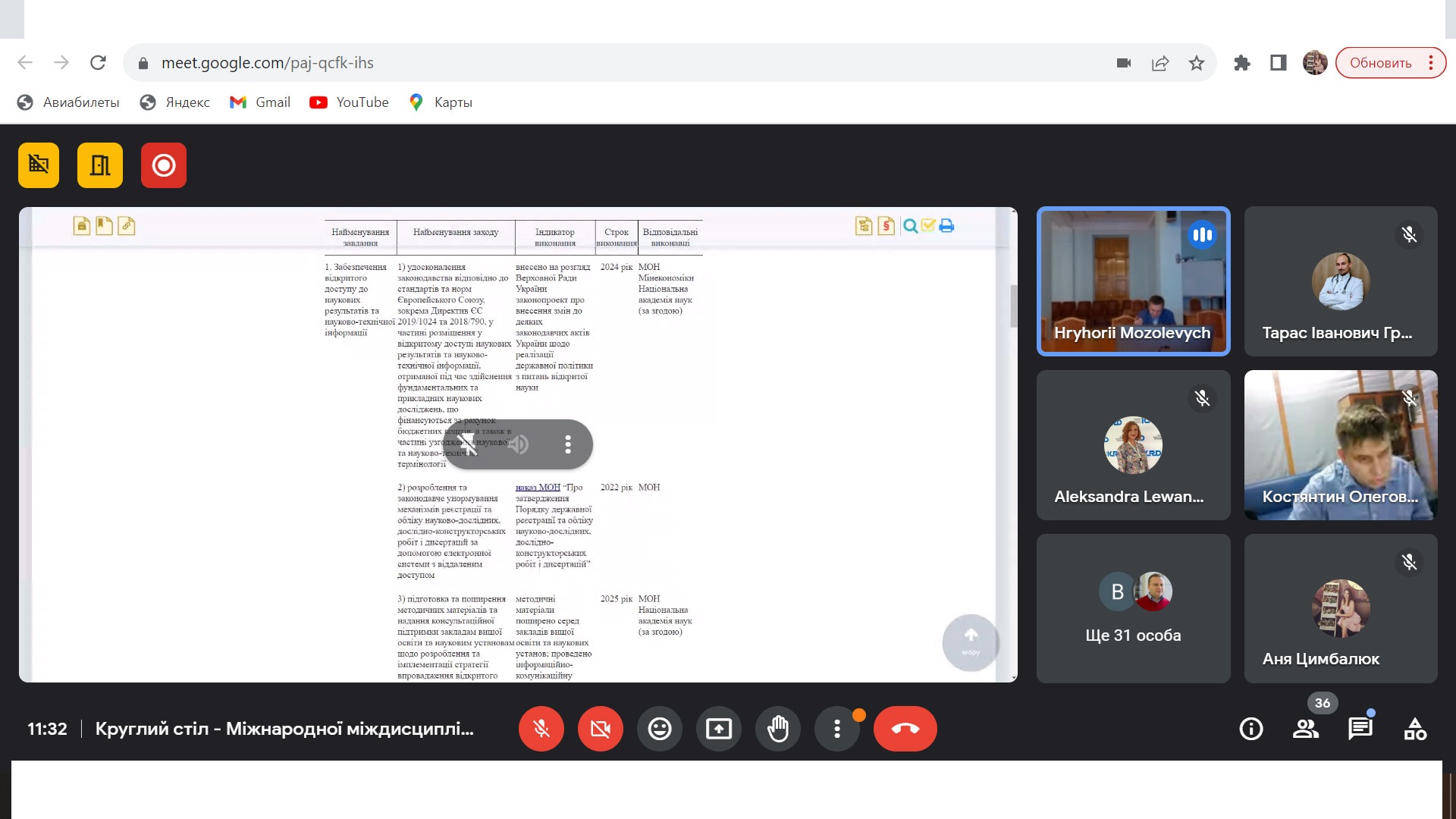This screenshot has height=819, width=1456.
Task: Show the participants list
Action: (x=1305, y=729)
